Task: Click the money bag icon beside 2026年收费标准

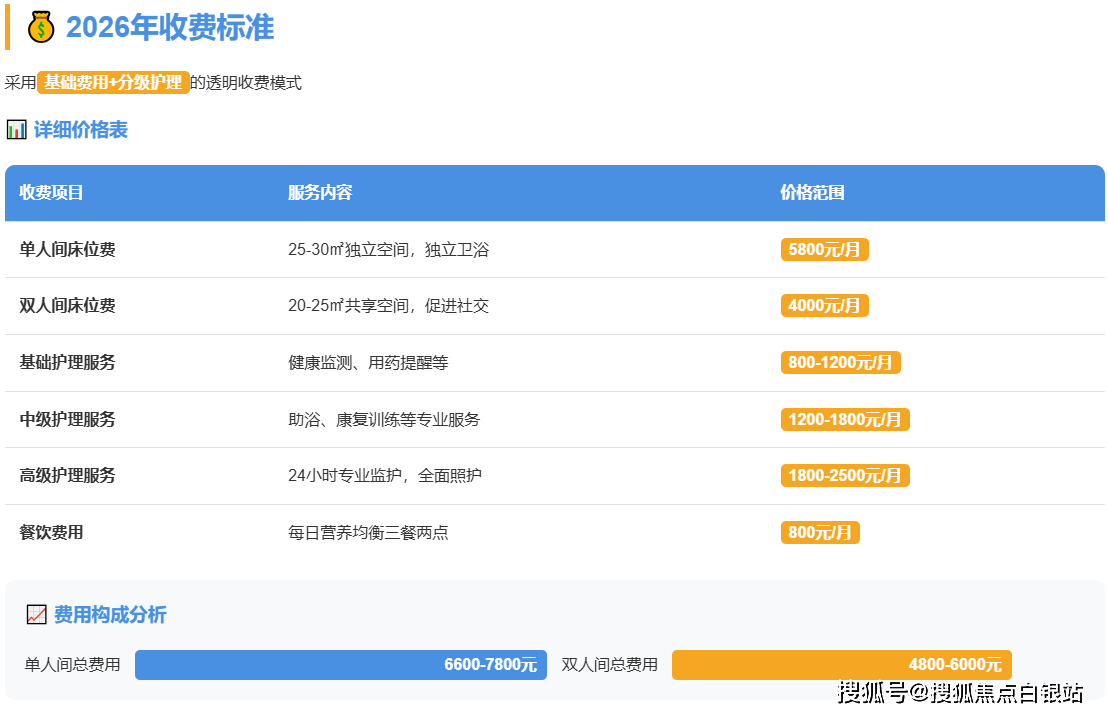Action: click(x=41, y=27)
